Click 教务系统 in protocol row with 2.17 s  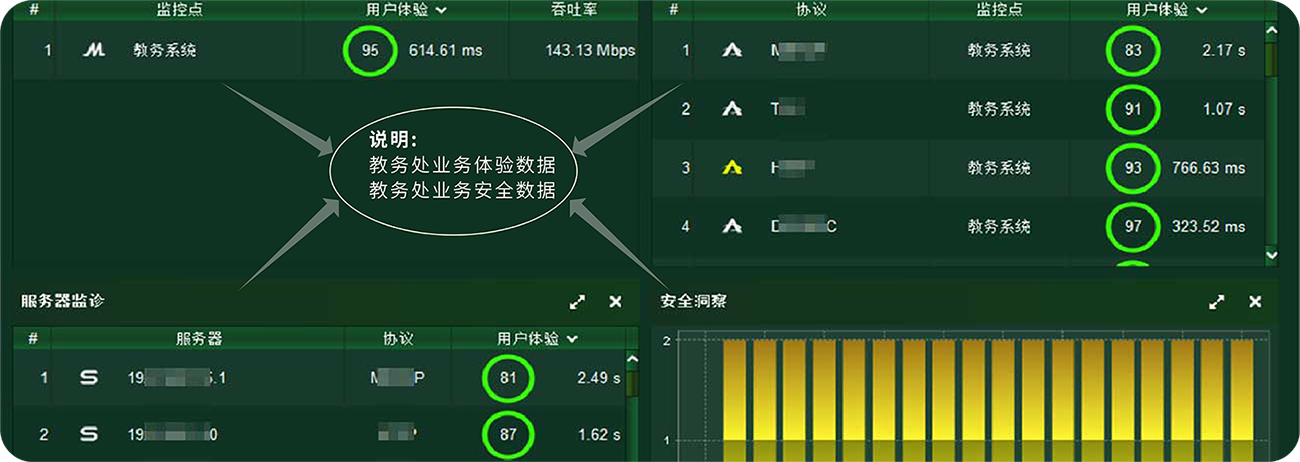coord(998,50)
